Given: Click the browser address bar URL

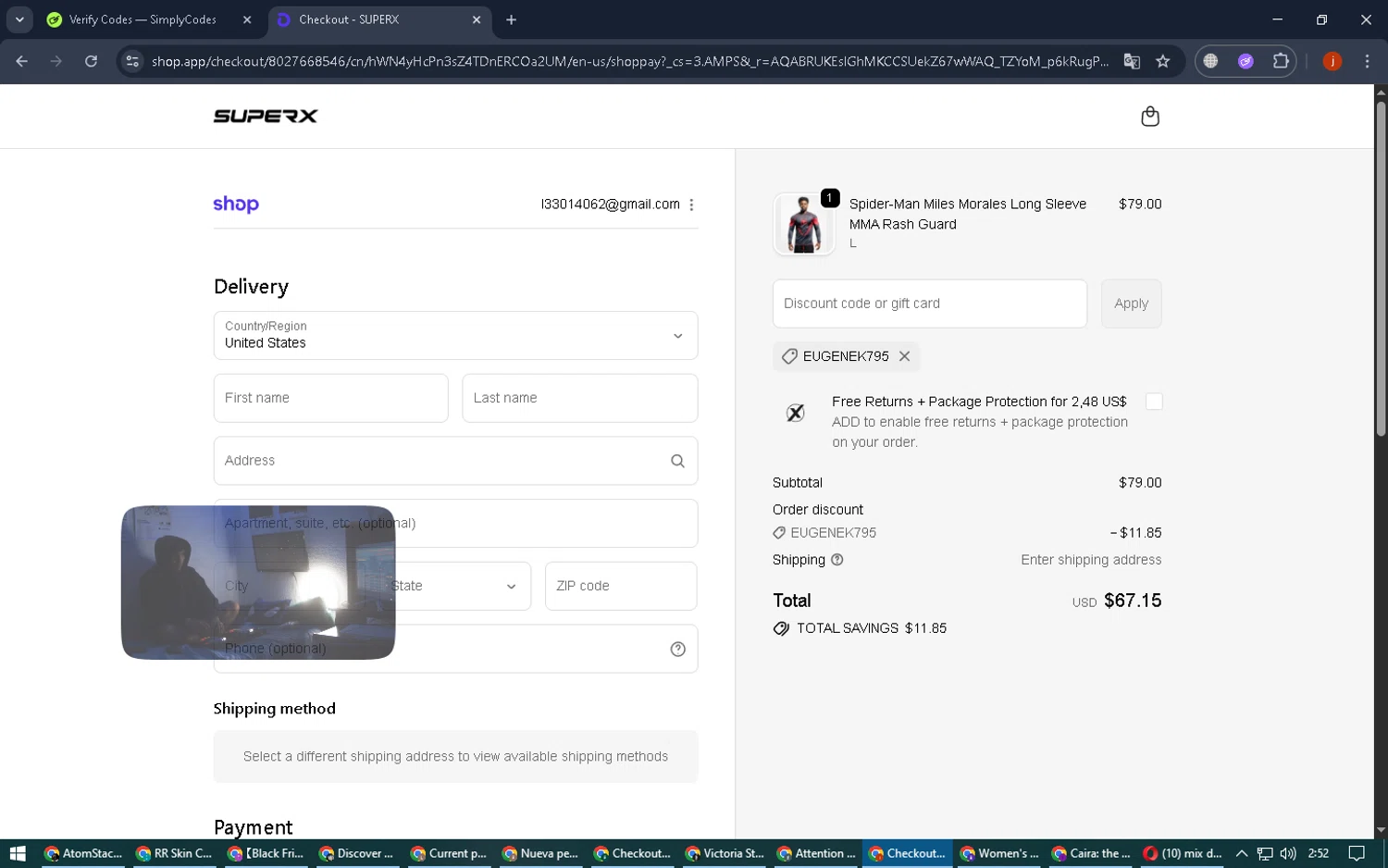Looking at the screenshot, I should [629, 61].
